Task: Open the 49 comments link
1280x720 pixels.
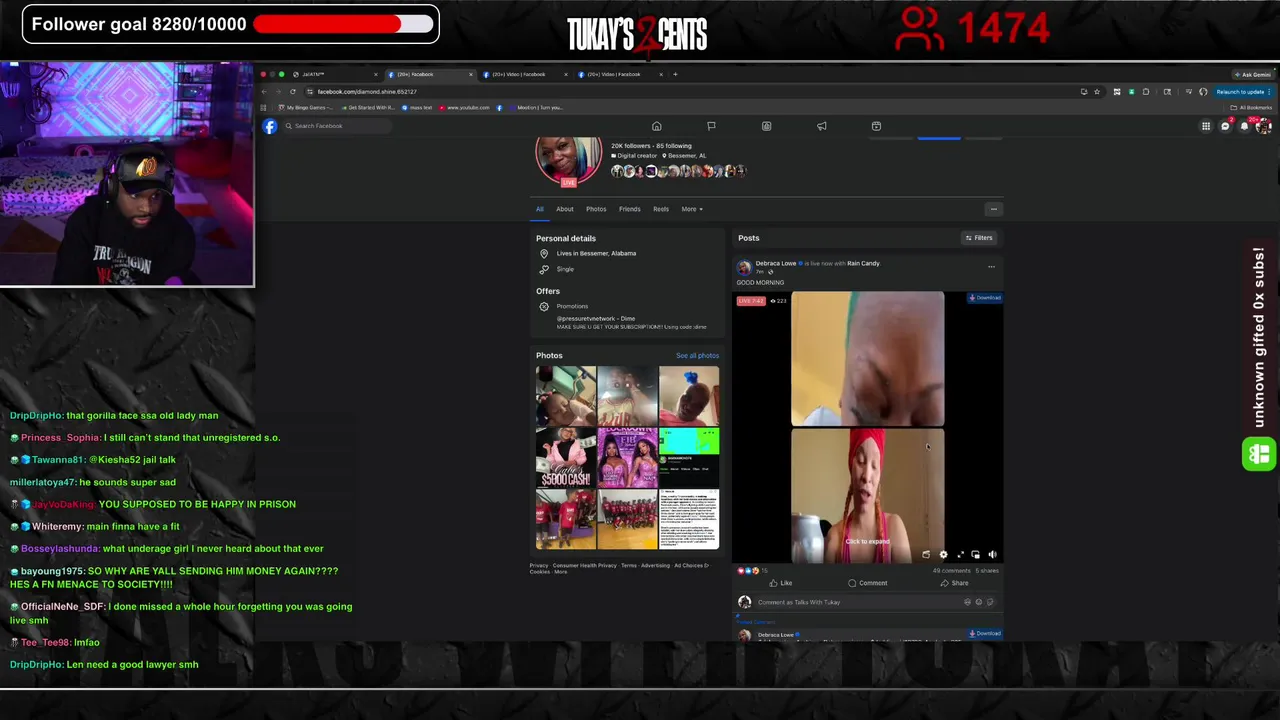Action: tap(950, 570)
